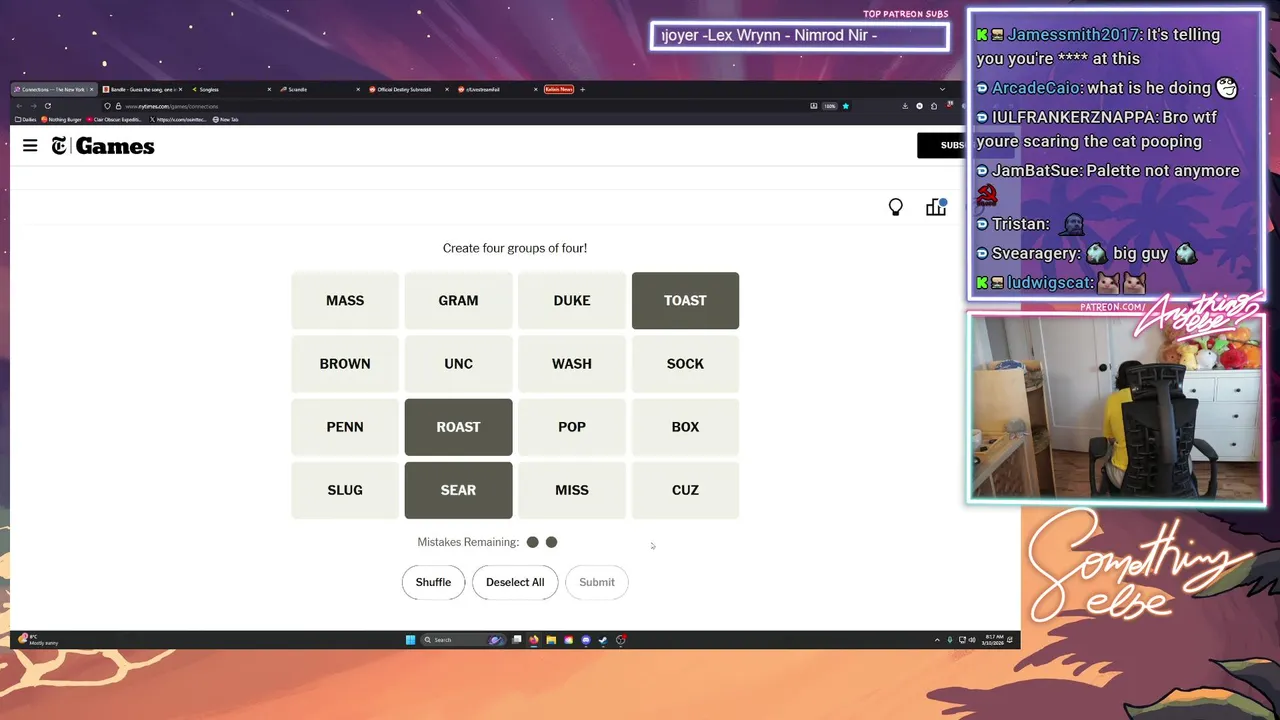Viewport: 1280px width, 720px height.
Task: Click the bookmark star icon
Action: pyautogui.click(x=846, y=106)
